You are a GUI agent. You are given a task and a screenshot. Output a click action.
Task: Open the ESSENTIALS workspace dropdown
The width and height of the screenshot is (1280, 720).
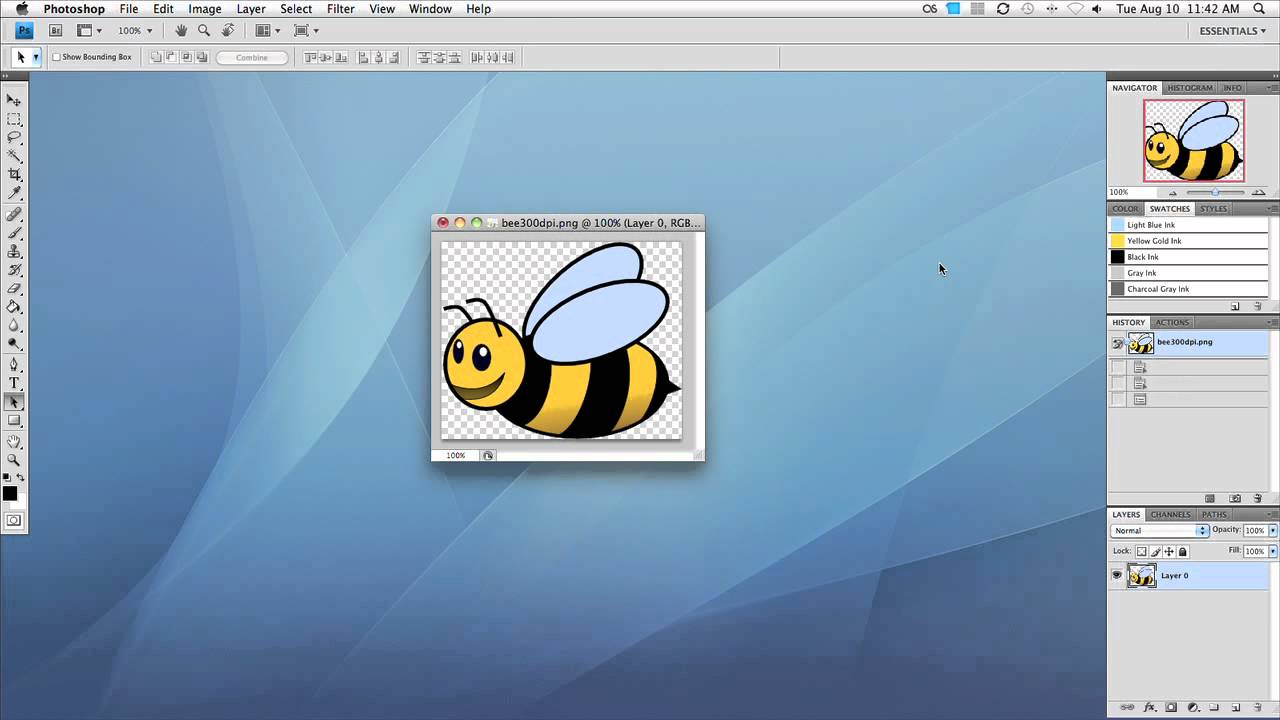[x=1232, y=31]
